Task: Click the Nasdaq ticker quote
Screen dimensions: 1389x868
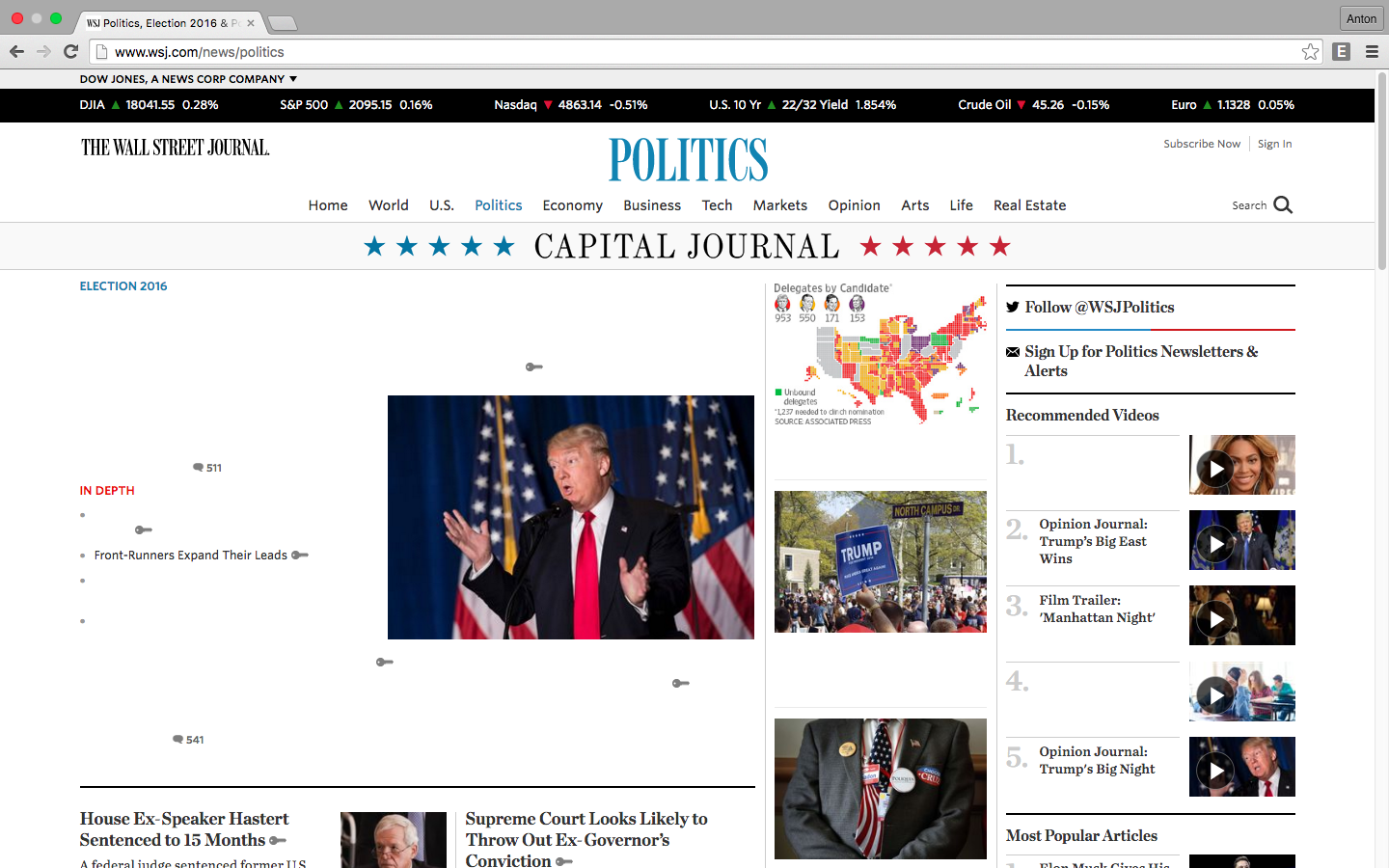Action: click(x=571, y=105)
